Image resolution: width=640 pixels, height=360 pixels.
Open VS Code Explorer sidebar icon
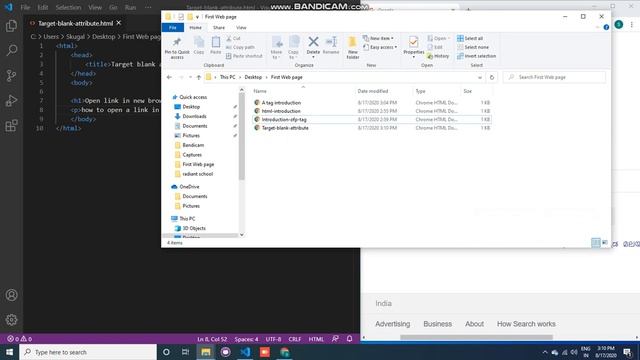11,26
